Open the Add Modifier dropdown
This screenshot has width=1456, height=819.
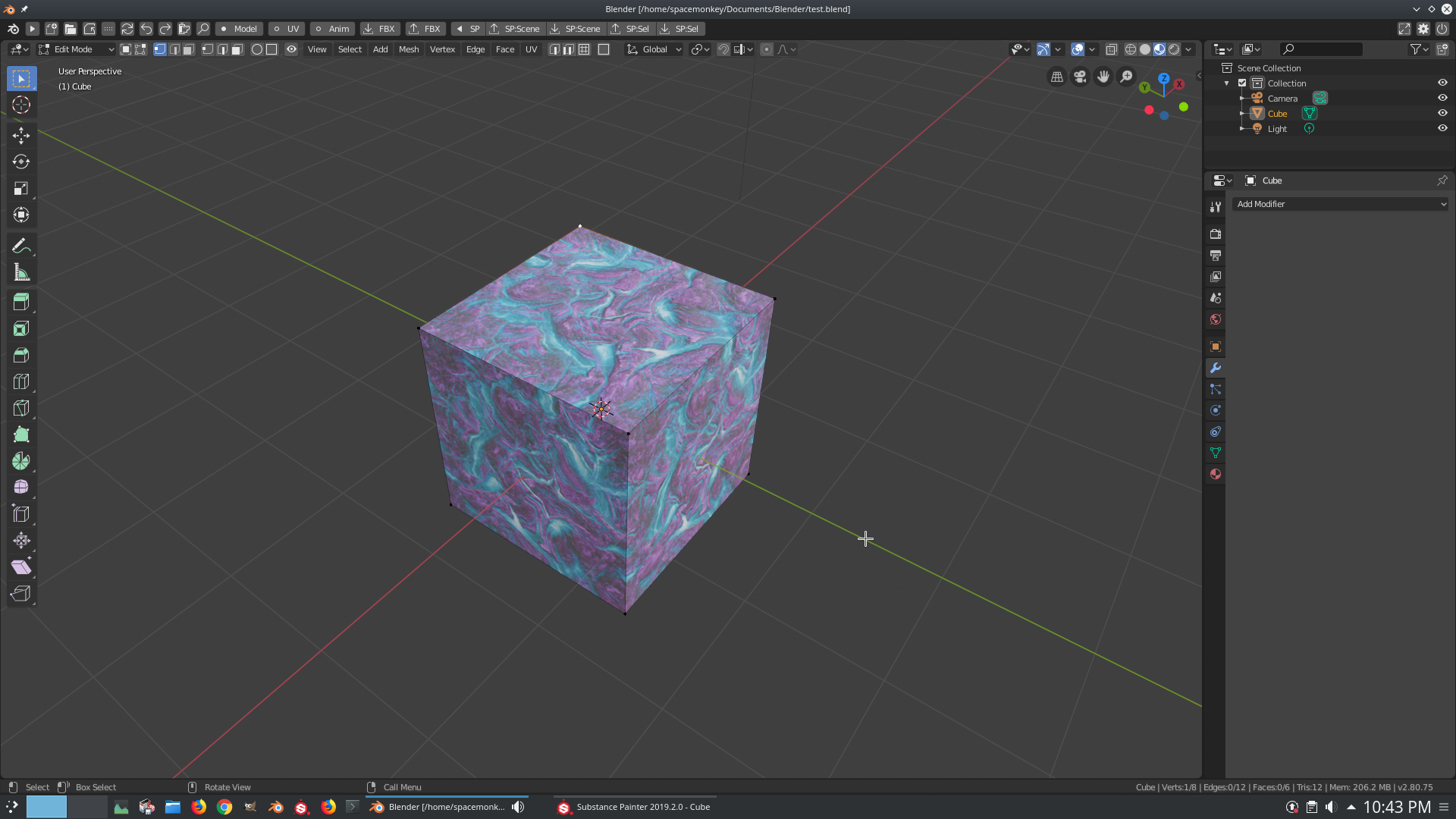(1340, 204)
